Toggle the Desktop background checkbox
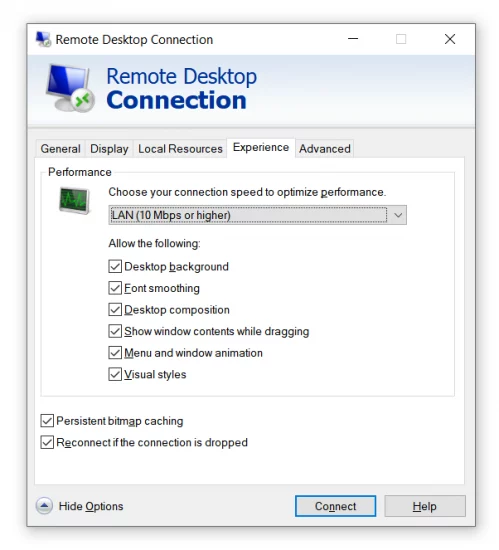 pos(115,267)
